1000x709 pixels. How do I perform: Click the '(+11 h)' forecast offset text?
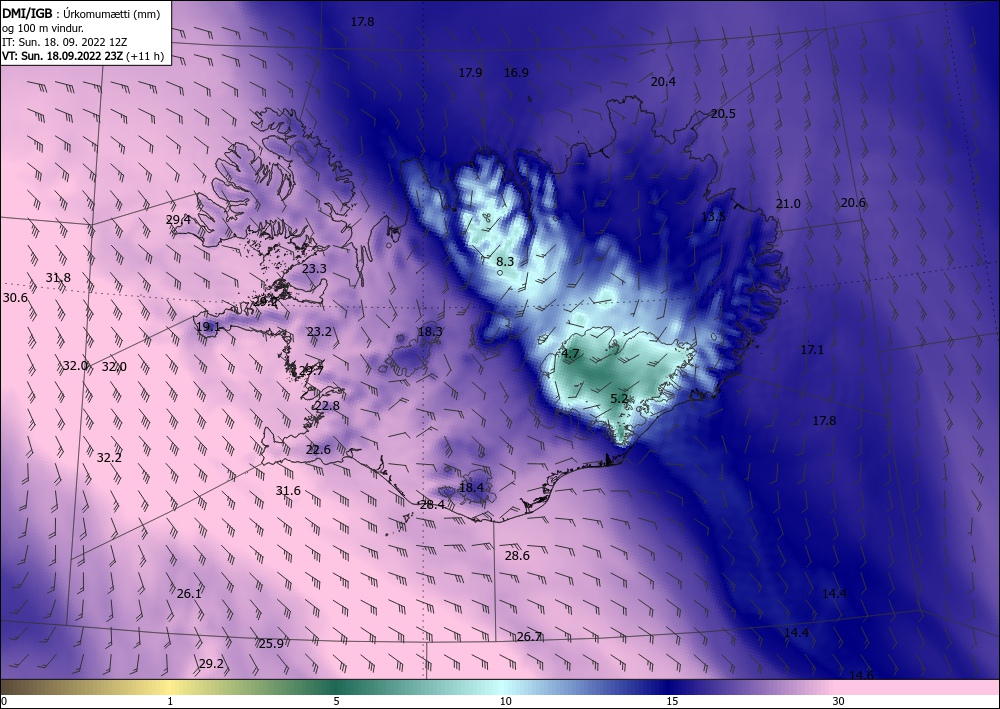pyautogui.click(x=145, y=56)
